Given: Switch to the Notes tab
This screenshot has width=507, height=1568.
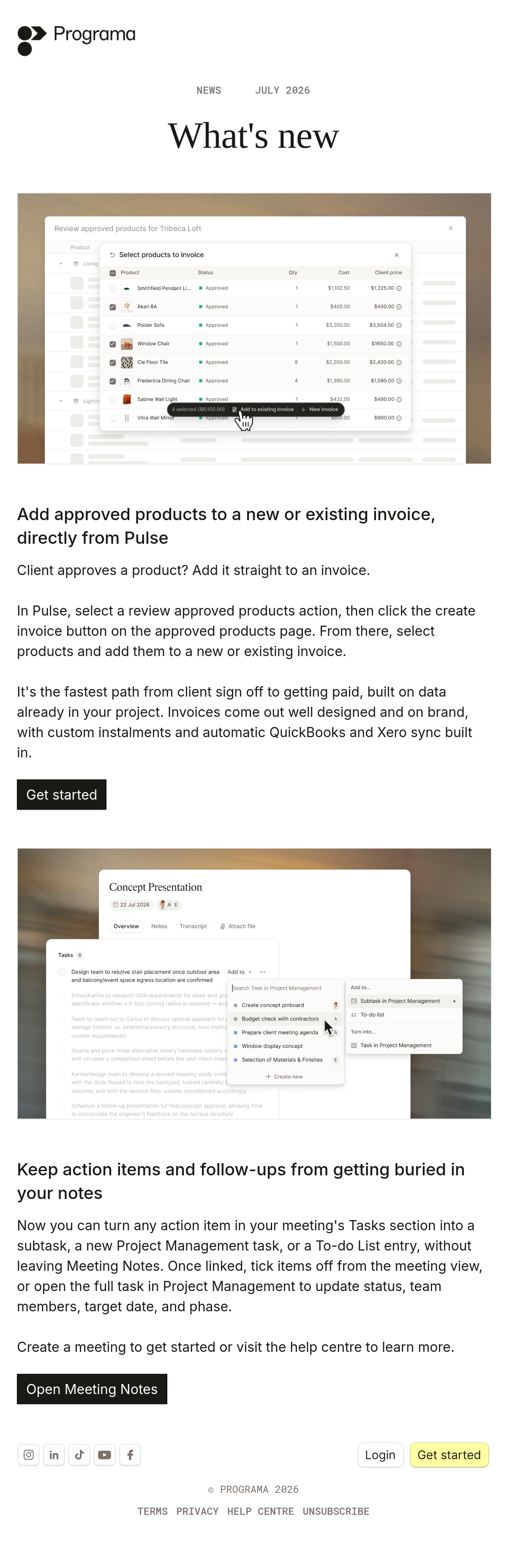Looking at the screenshot, I should 159,926.
